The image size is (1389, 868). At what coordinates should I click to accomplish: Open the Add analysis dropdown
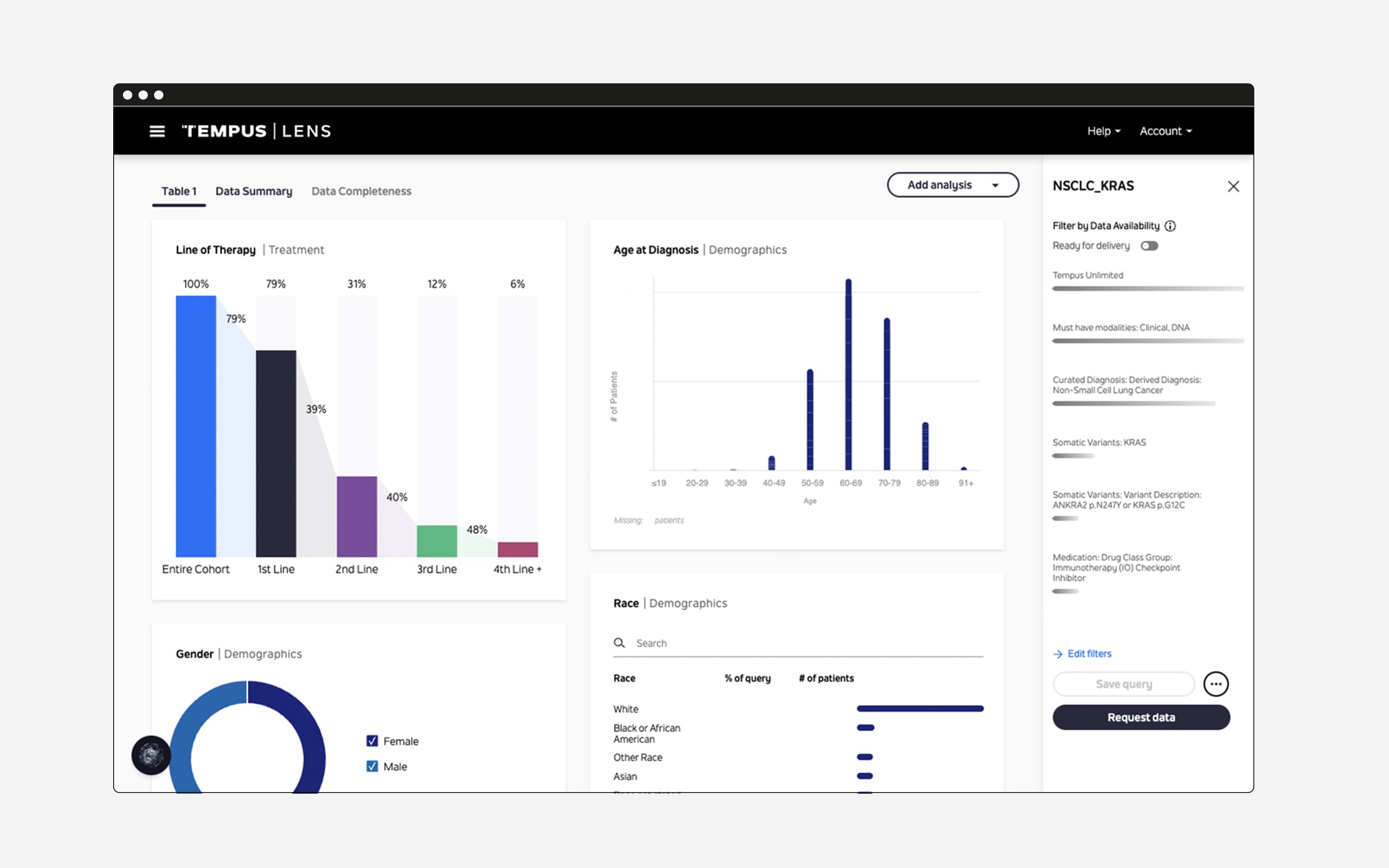click(953, 185)
